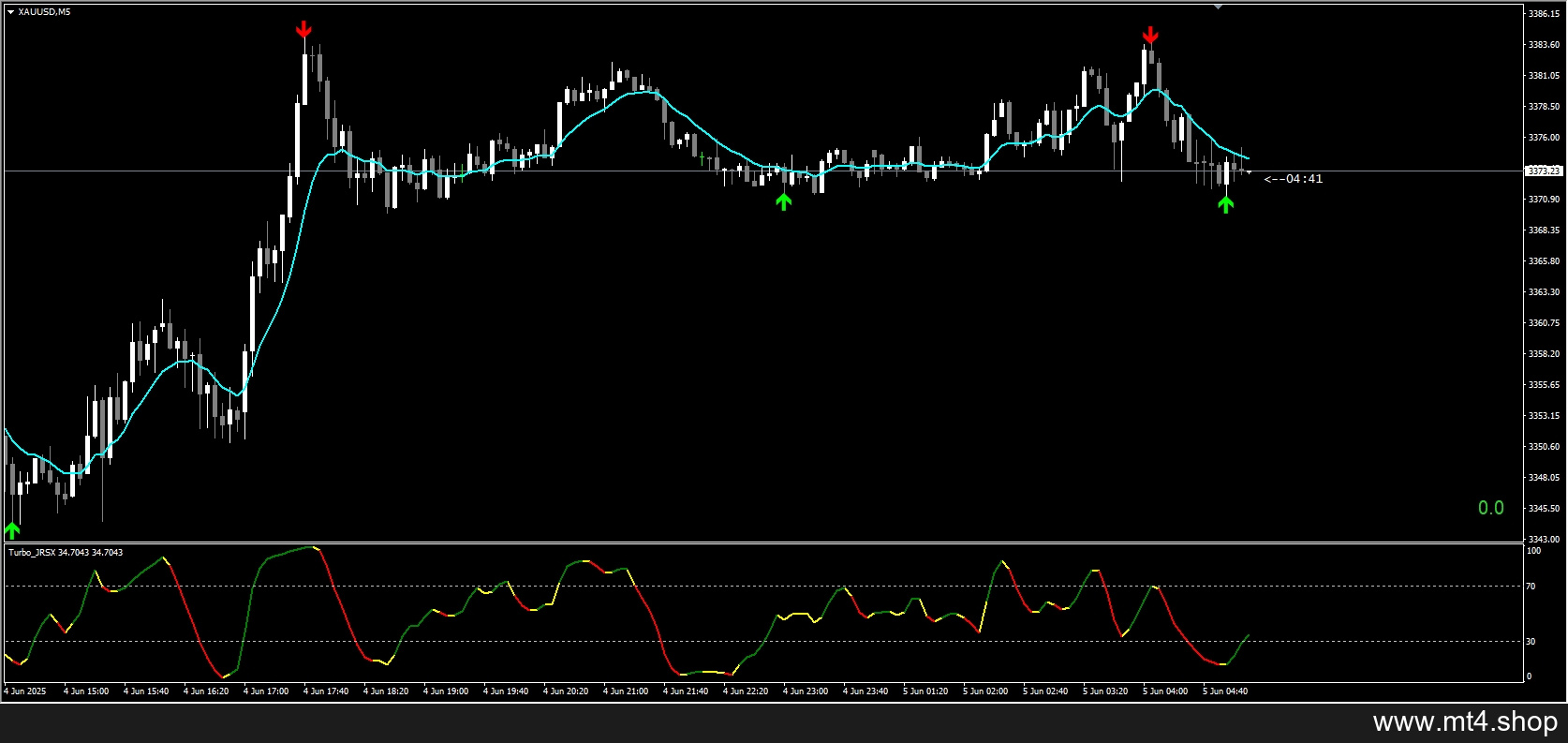Click the 5 Jun 02:00 time label
The width and height of the screenshot is (1568, 743).
(985, 691)
